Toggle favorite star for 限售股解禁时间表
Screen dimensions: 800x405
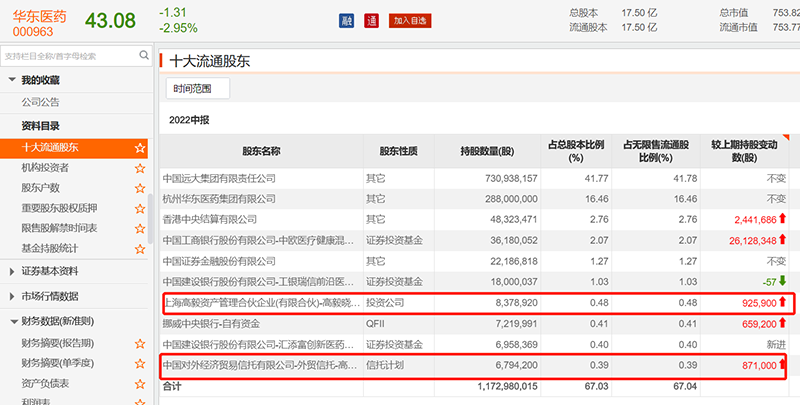140,229
